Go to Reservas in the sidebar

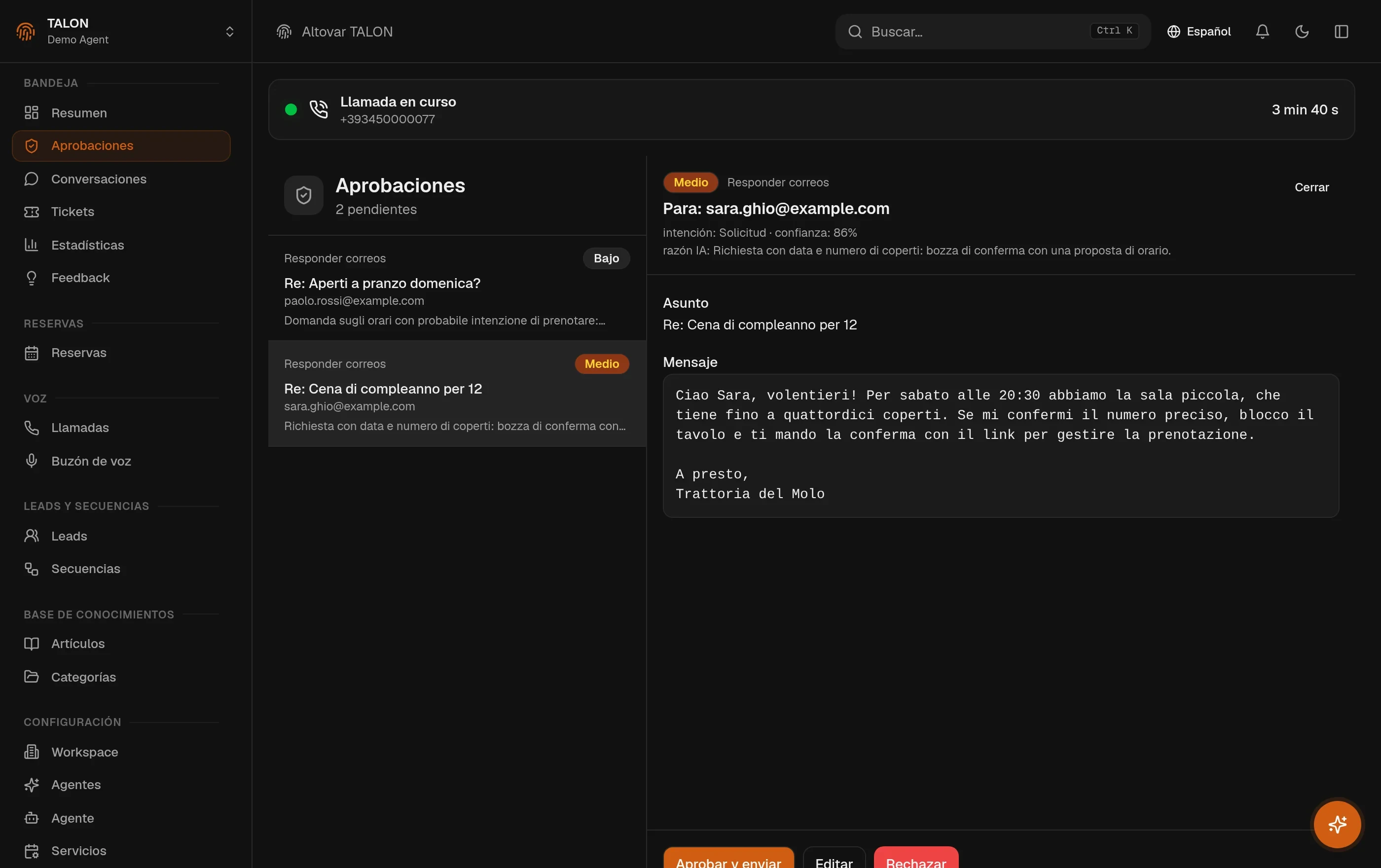(x=121, y=353)
